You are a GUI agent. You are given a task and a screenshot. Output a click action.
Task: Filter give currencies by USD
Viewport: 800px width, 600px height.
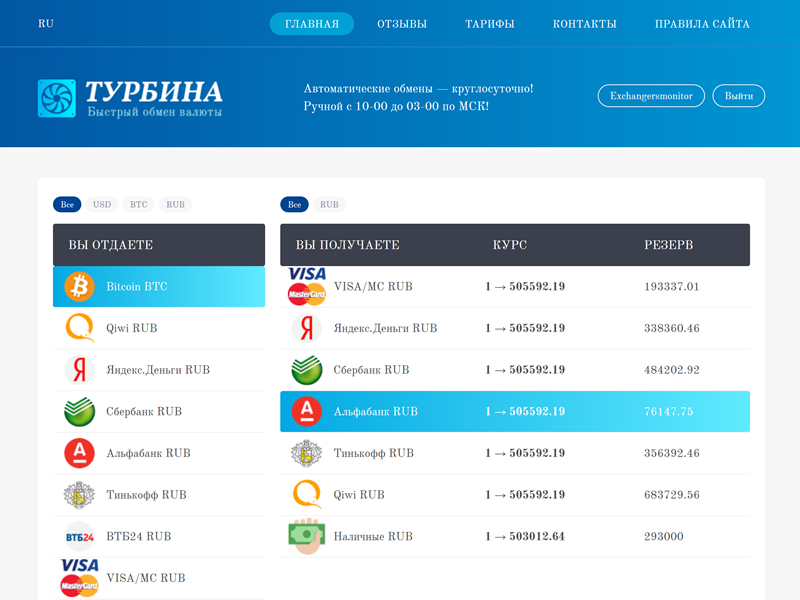[102, 205]
